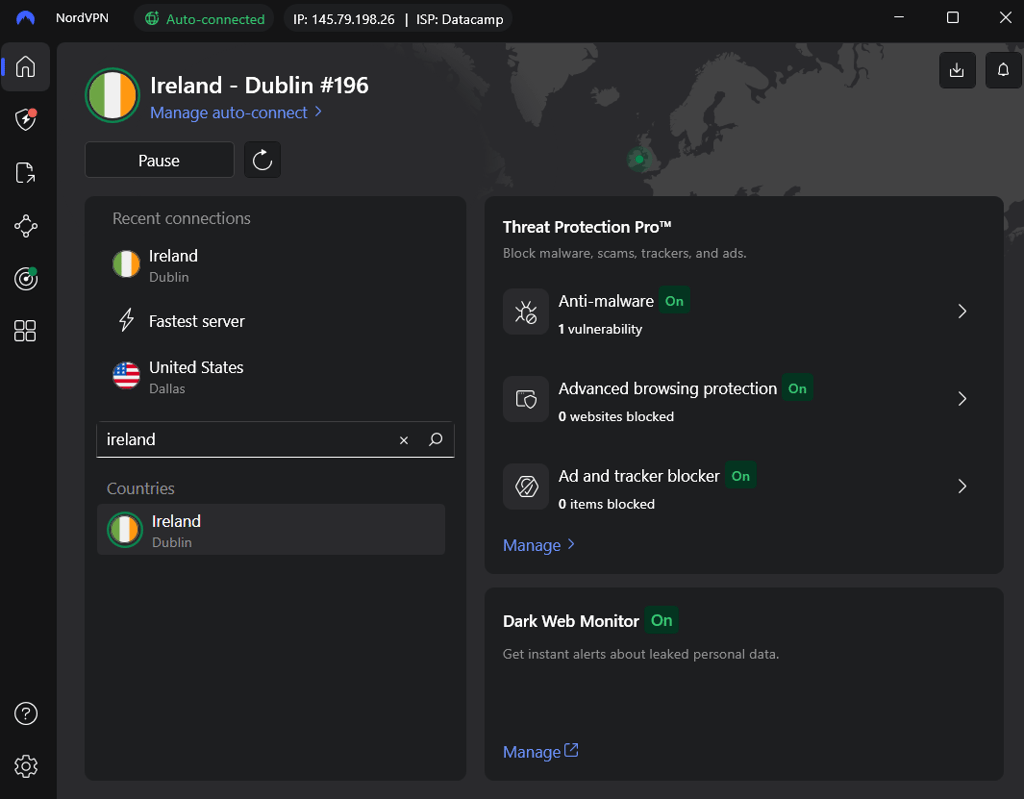Maximize the NordVPN window

(953, 18)
